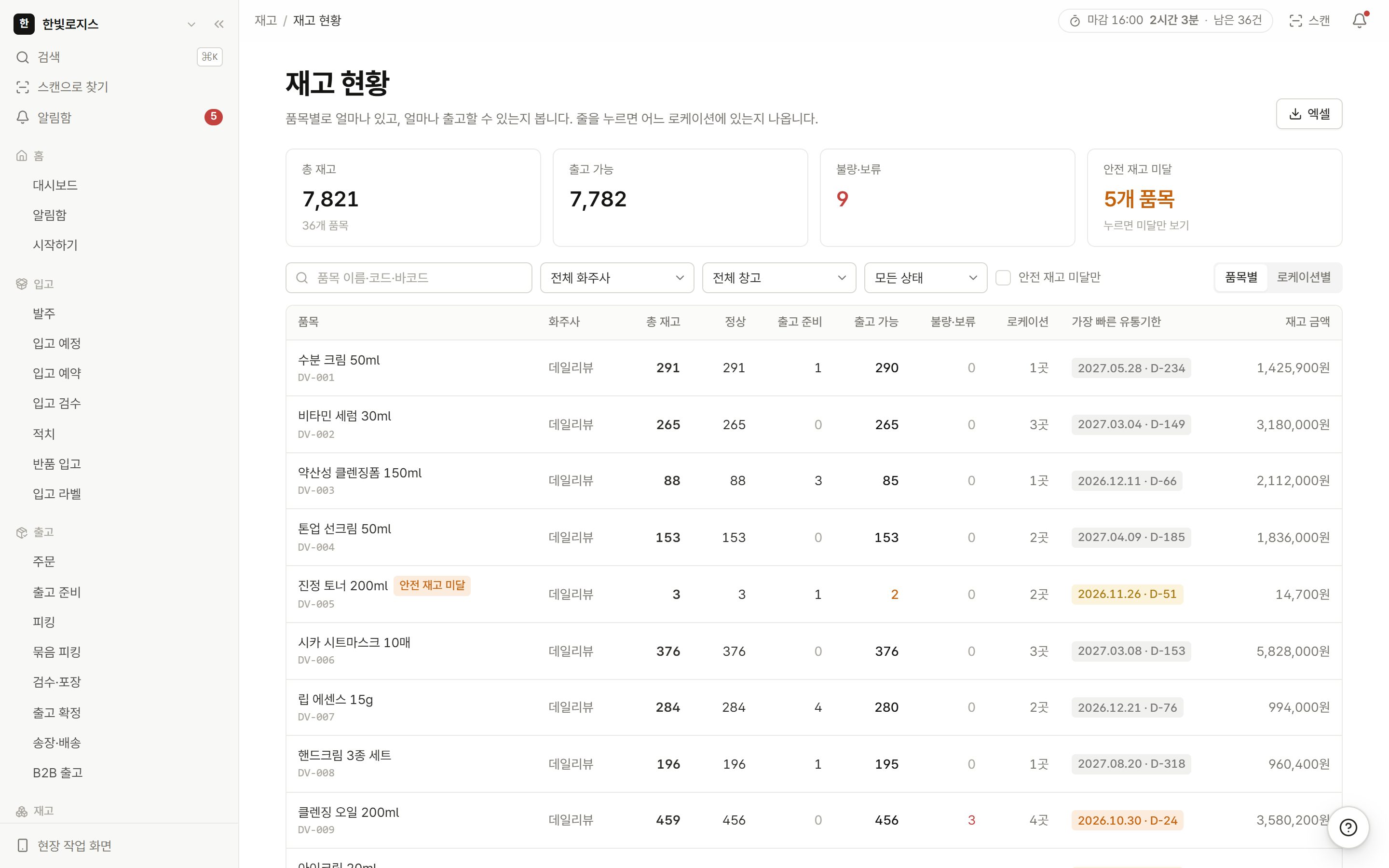
Task: Open the help question-mark button
Action: click(1348, 827)
